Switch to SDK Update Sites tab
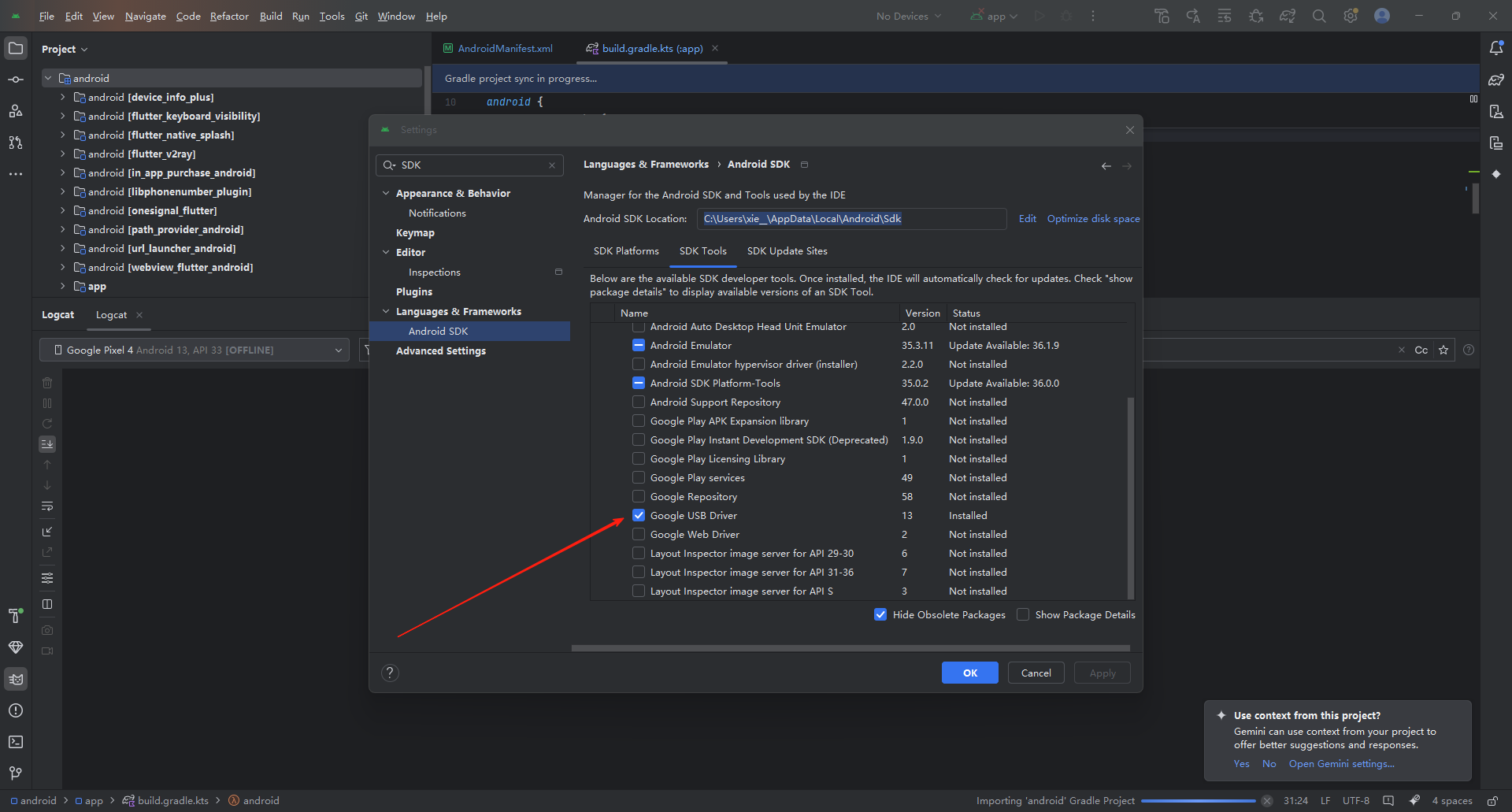The image size is (1512, 812). (x=787, y=250)
